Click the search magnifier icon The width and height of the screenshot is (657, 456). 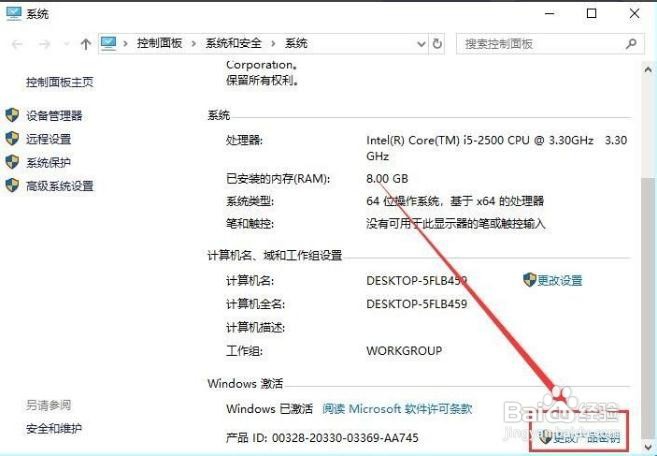[x=631, y=44]
